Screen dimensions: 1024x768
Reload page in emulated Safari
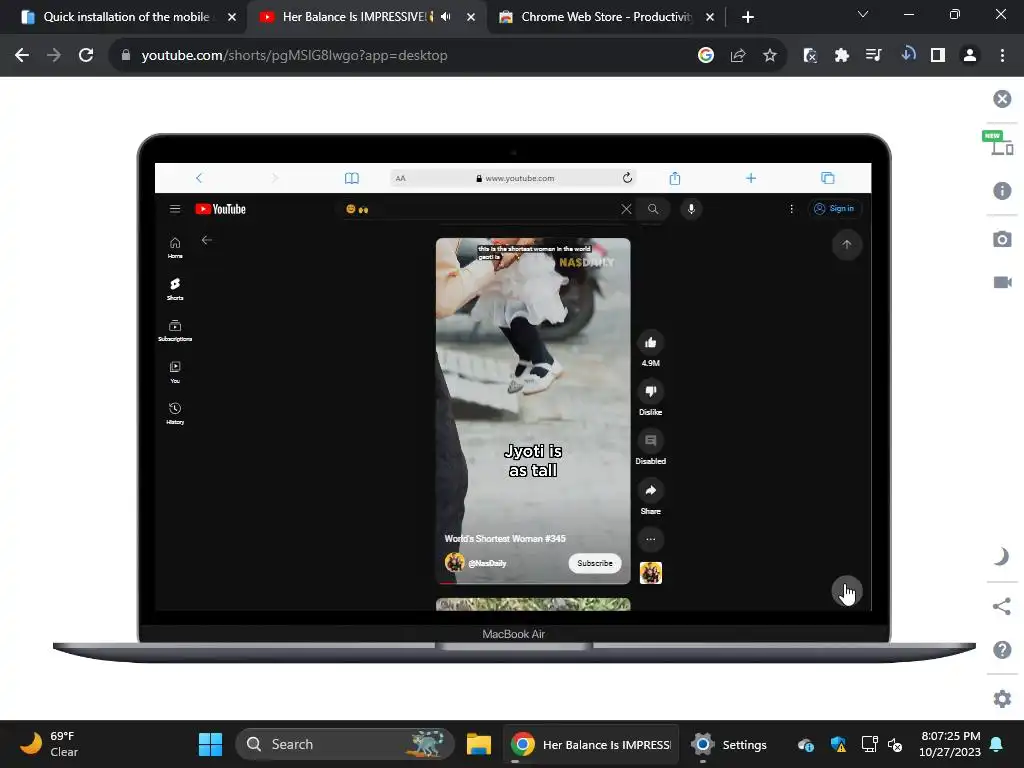(x=627, y=178)
